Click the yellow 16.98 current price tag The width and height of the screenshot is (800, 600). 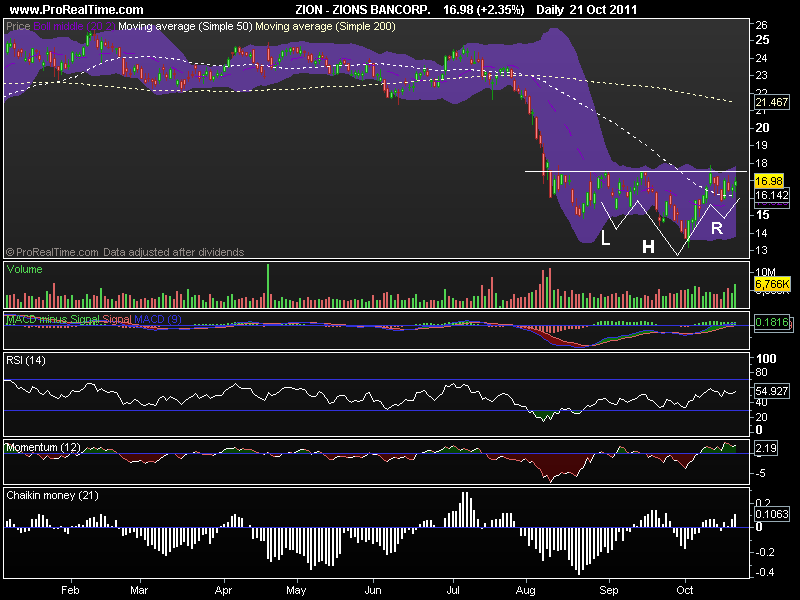[769, 181]
